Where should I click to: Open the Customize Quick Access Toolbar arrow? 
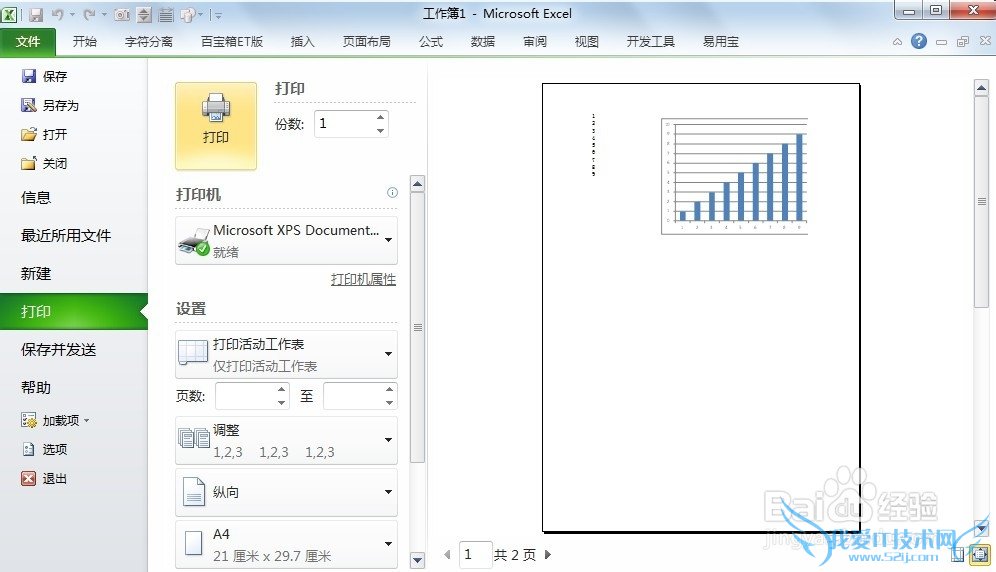point(218,15)
